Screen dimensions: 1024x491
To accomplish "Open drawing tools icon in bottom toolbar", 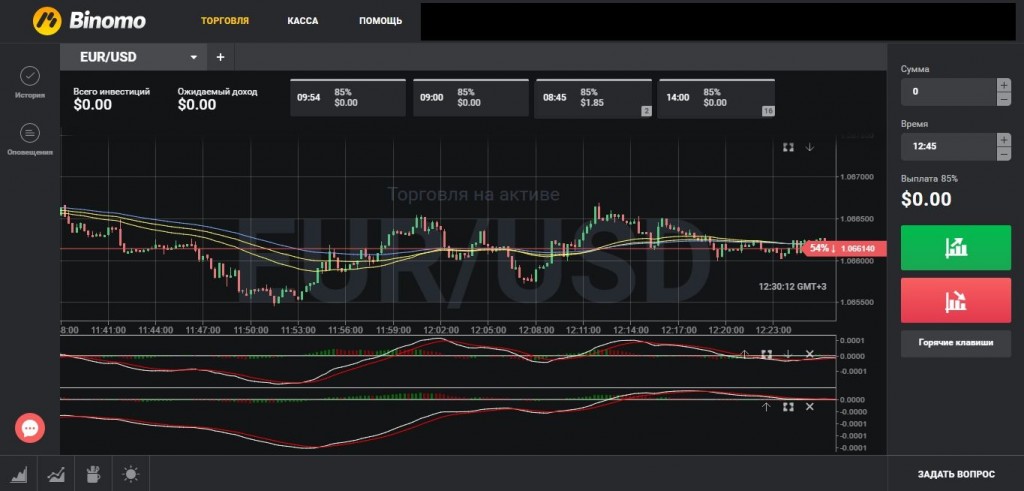I will (93, 474).
